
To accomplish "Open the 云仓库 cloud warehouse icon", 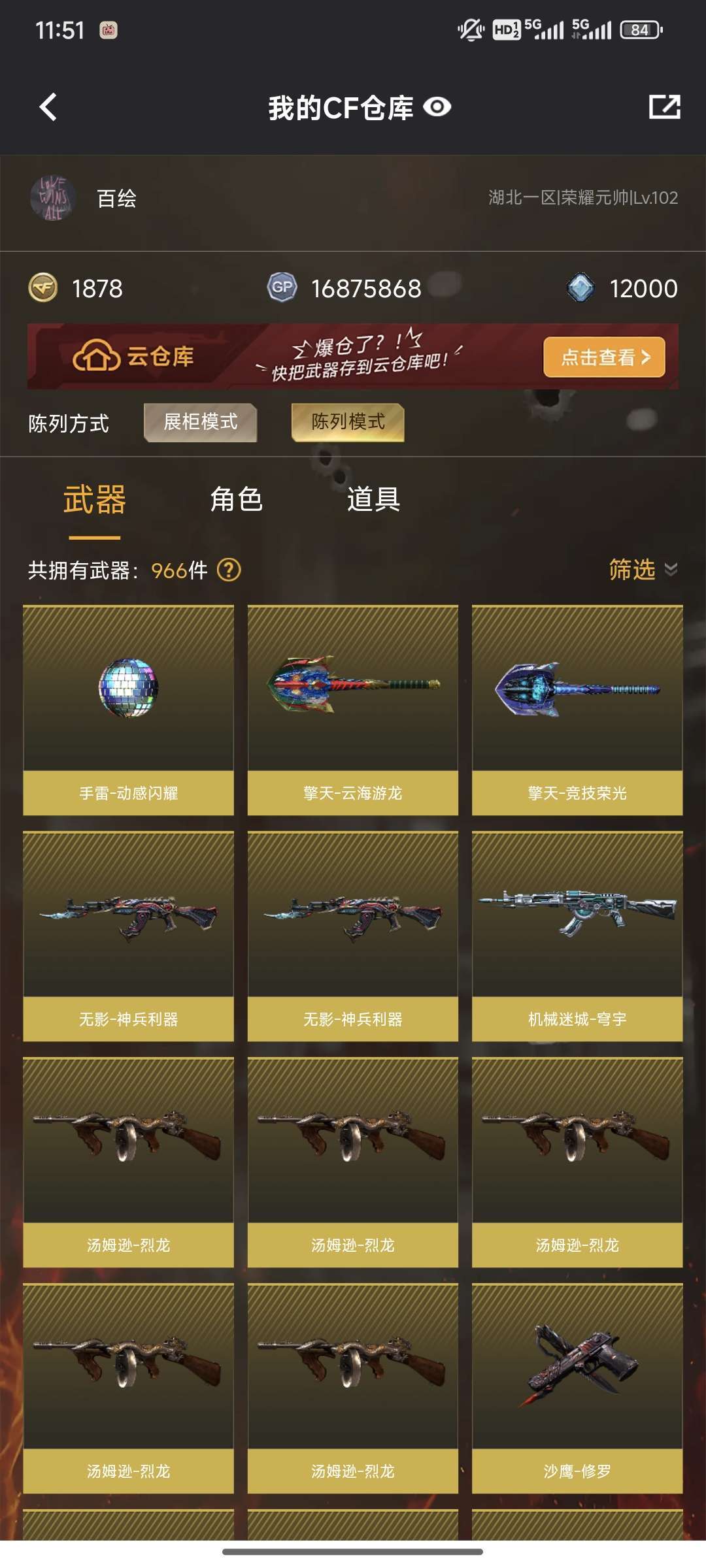I will 96,356.
